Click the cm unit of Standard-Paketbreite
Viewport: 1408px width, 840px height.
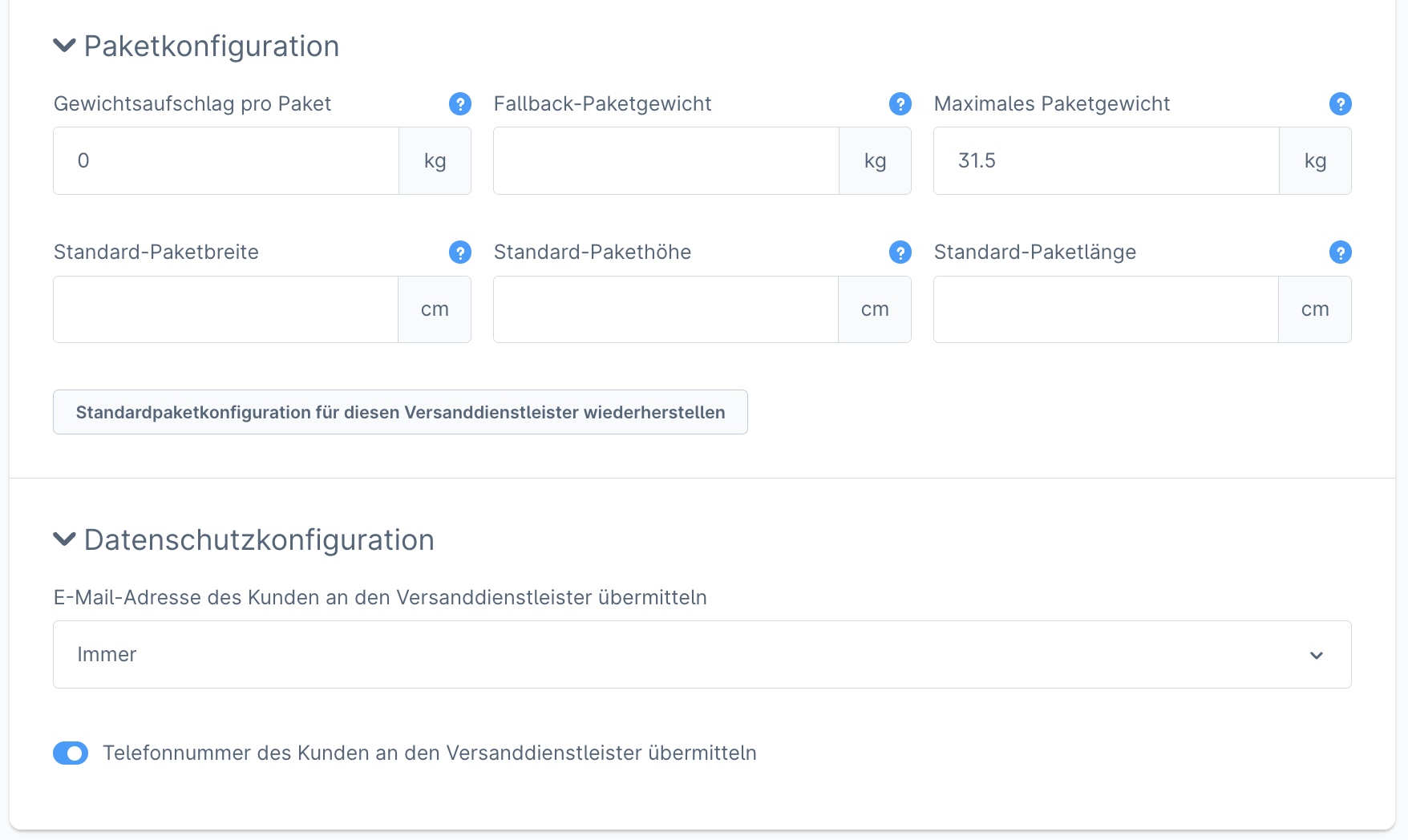pyautogui.click(x=435, y=309)
